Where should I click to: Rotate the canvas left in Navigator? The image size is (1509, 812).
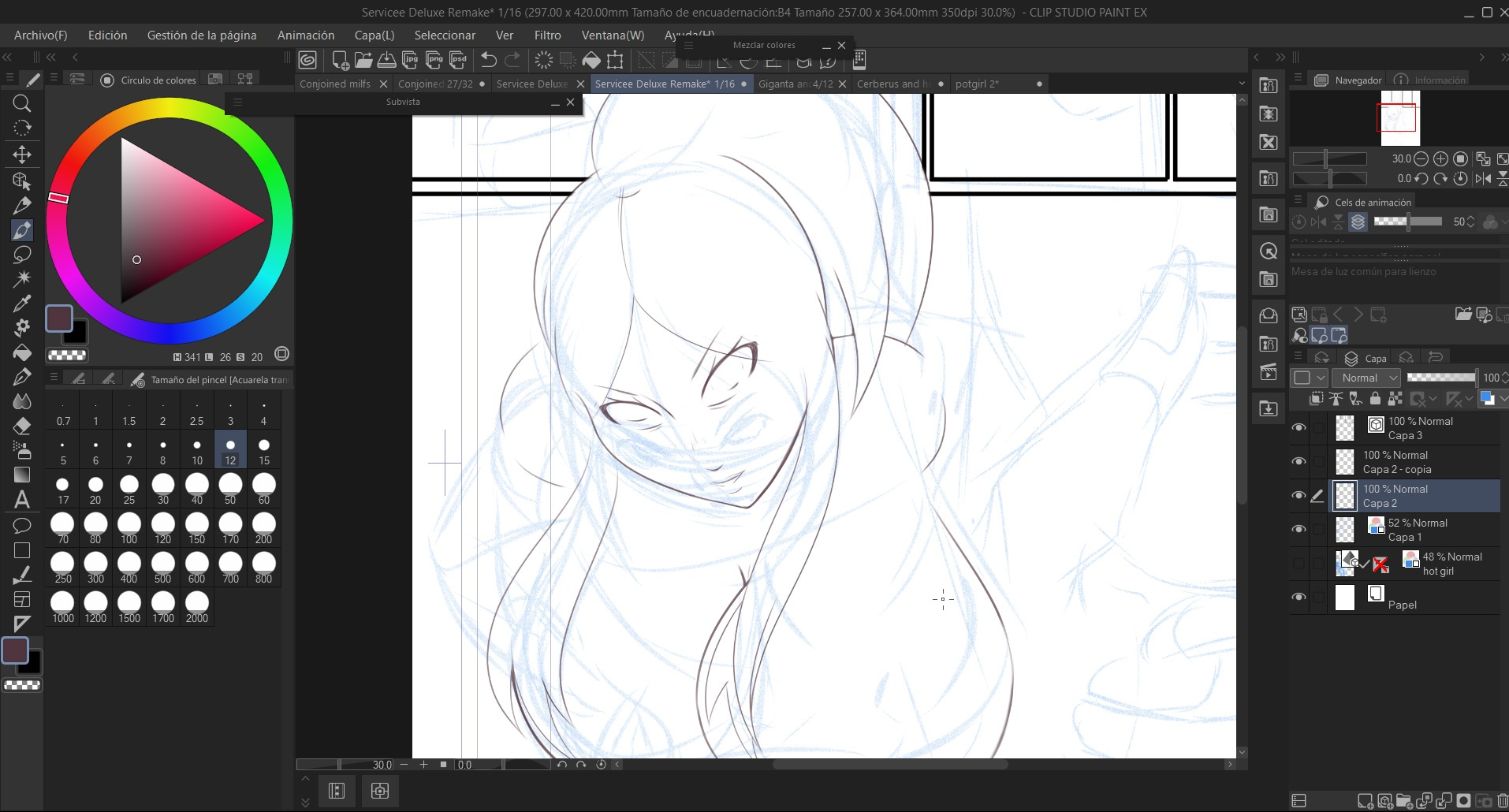pos(1421,179)
